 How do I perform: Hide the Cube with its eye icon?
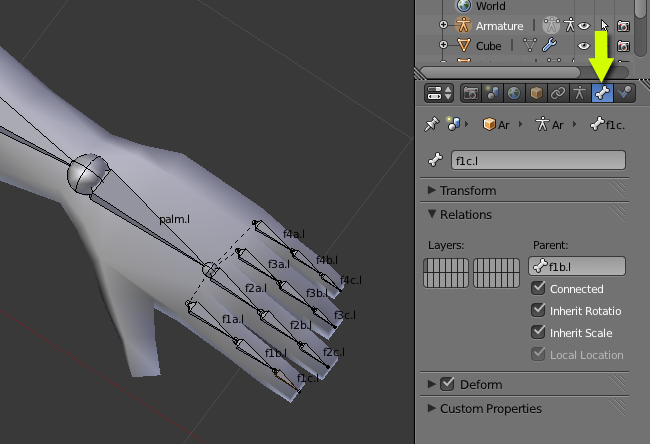tap(584, 46)
